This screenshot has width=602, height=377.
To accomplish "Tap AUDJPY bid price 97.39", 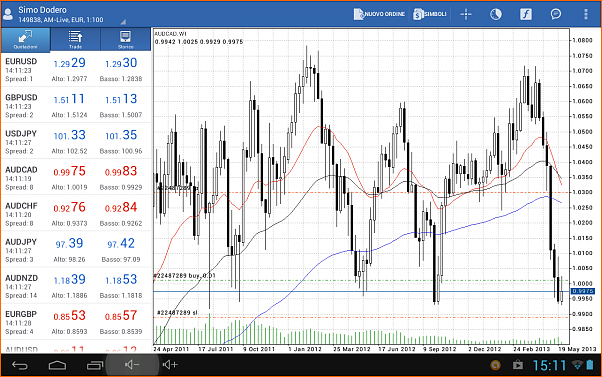I will click(x=69, y=243).
